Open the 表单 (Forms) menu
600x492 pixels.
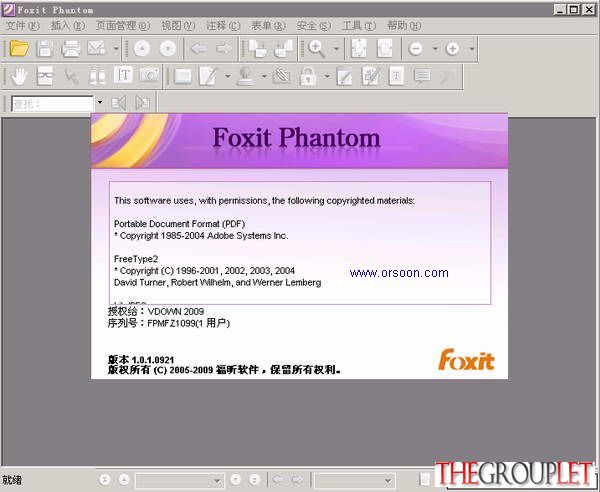pos(268,26)
